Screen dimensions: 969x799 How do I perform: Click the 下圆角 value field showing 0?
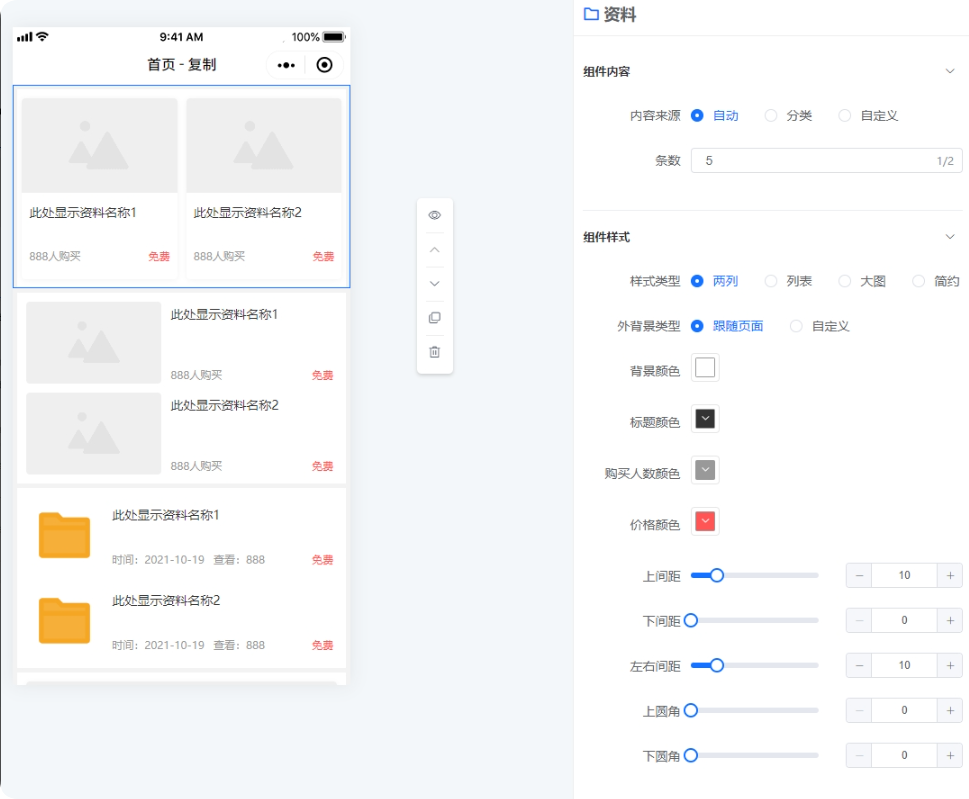tap(904, 755)
